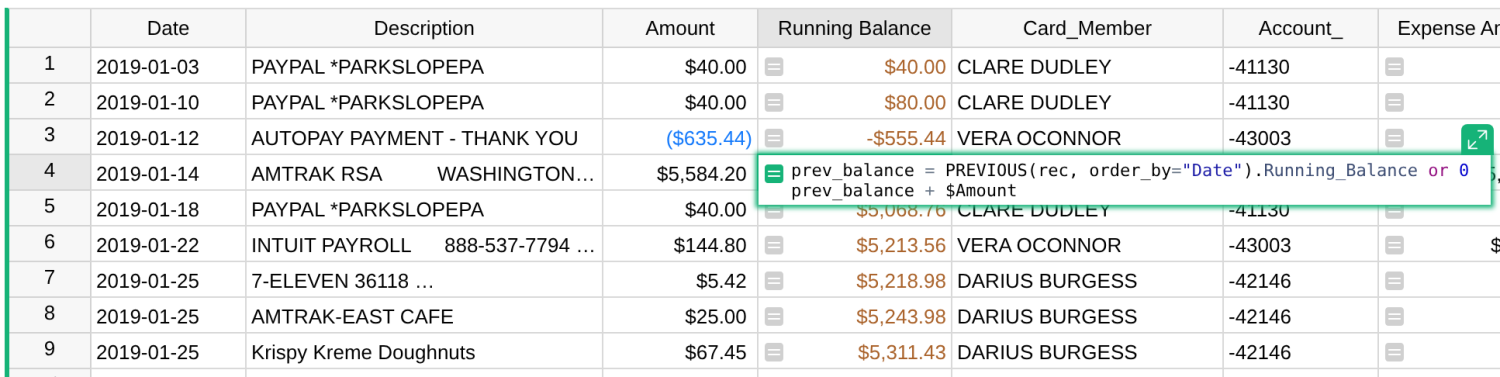This screenshot has width=1500, height=377.
Task: Click formula icon in -$555.44 Running Balance cell
Action: [x=774, y=139]
